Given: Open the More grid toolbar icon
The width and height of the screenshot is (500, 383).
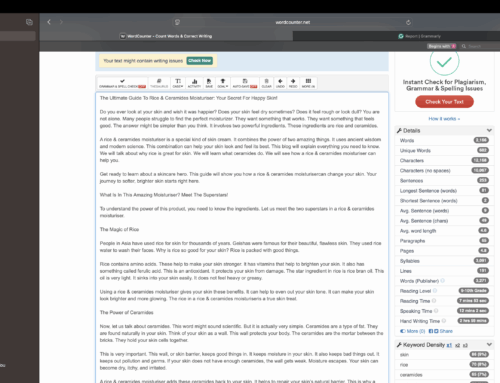Looking at the screenshot, I should (308, 83).
